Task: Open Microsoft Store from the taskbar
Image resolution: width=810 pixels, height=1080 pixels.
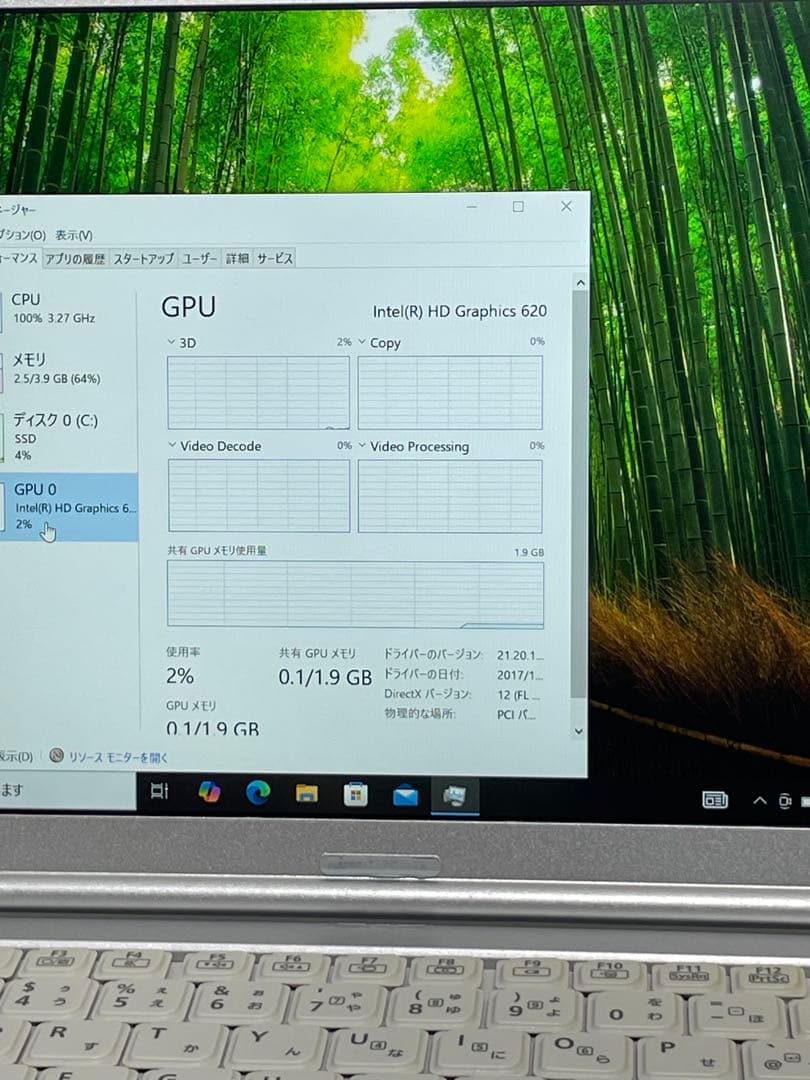Action: [x=356, y=795]
